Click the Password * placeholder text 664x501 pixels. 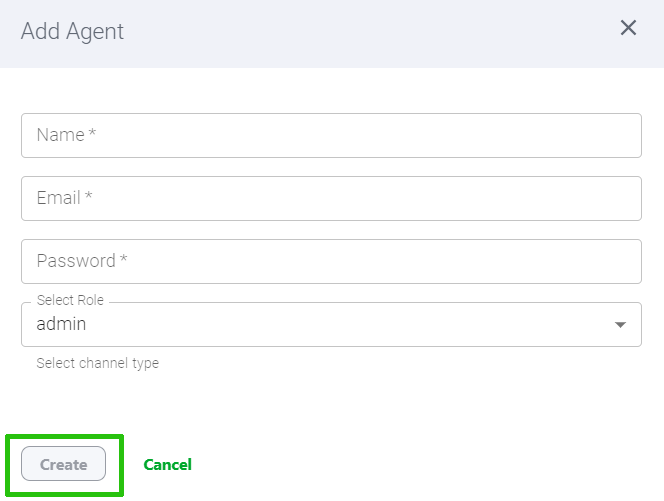click(x=82, y=261)
